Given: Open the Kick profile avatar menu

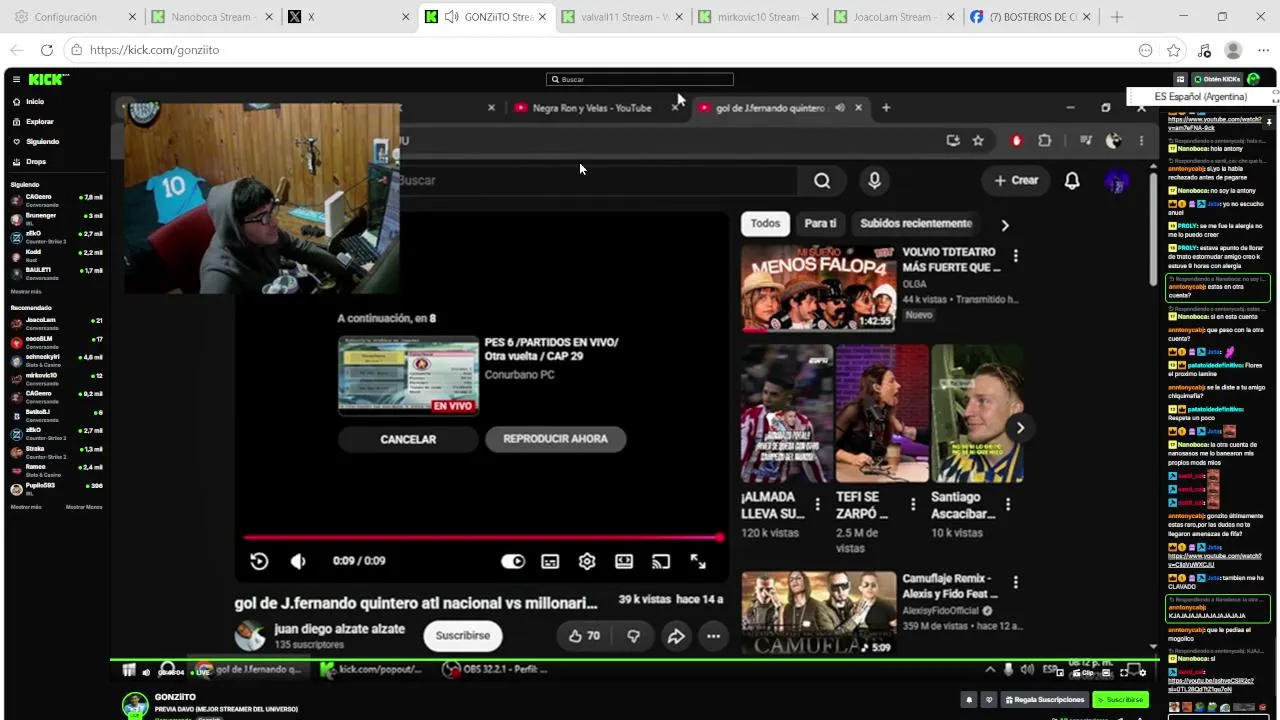Looking at the screenshot, I should [x=1253, y=79].
